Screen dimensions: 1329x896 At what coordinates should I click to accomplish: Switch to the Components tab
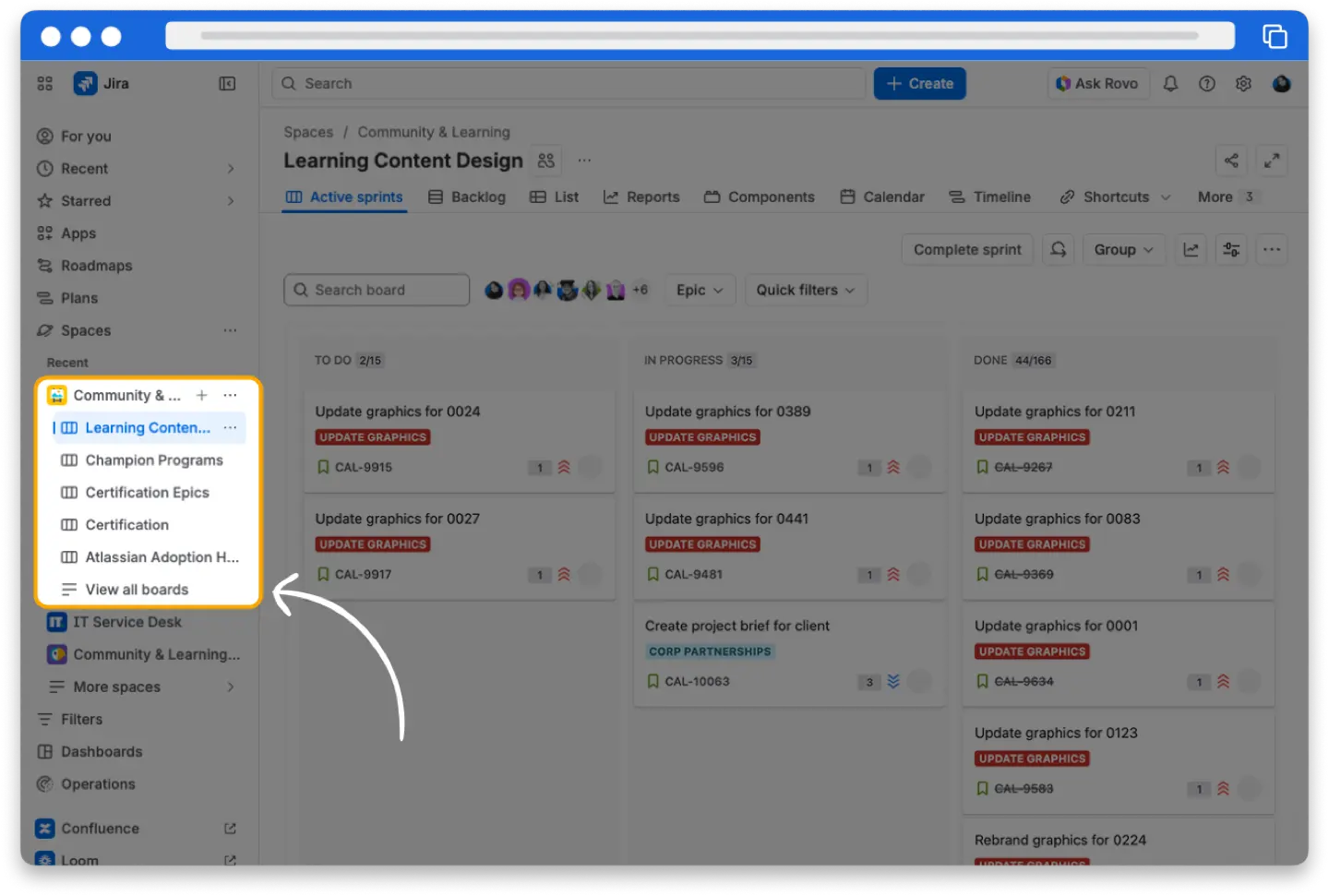point(760,197)
